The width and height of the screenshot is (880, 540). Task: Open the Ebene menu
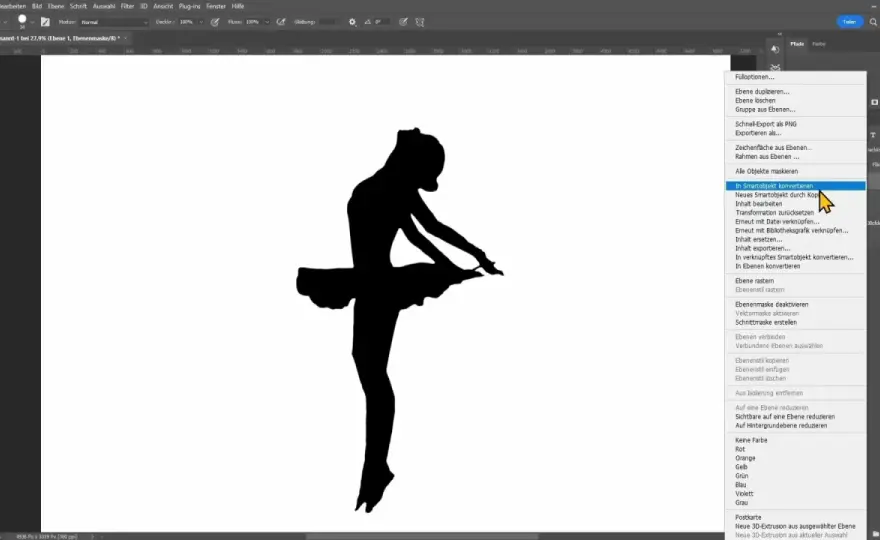pos(56,6)
